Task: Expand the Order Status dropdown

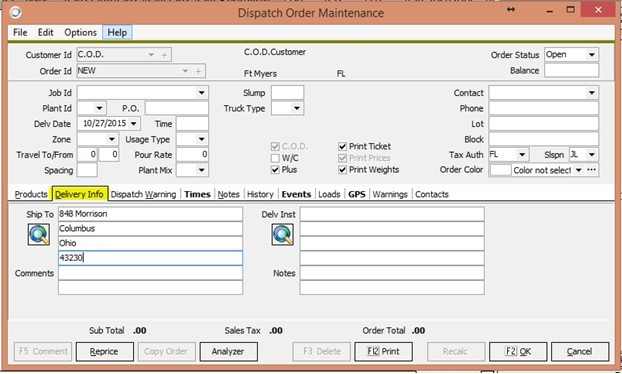Action: (591, 55)
